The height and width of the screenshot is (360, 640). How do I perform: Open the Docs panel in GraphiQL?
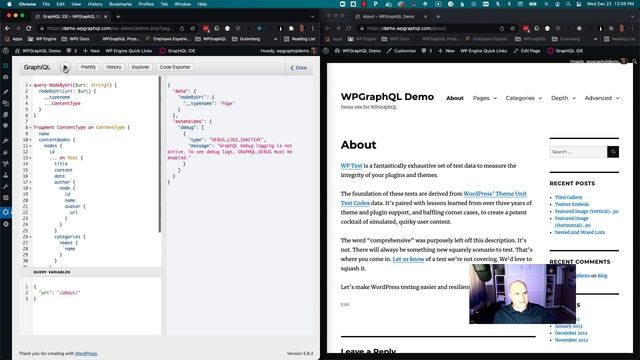[x=299, y=68]
